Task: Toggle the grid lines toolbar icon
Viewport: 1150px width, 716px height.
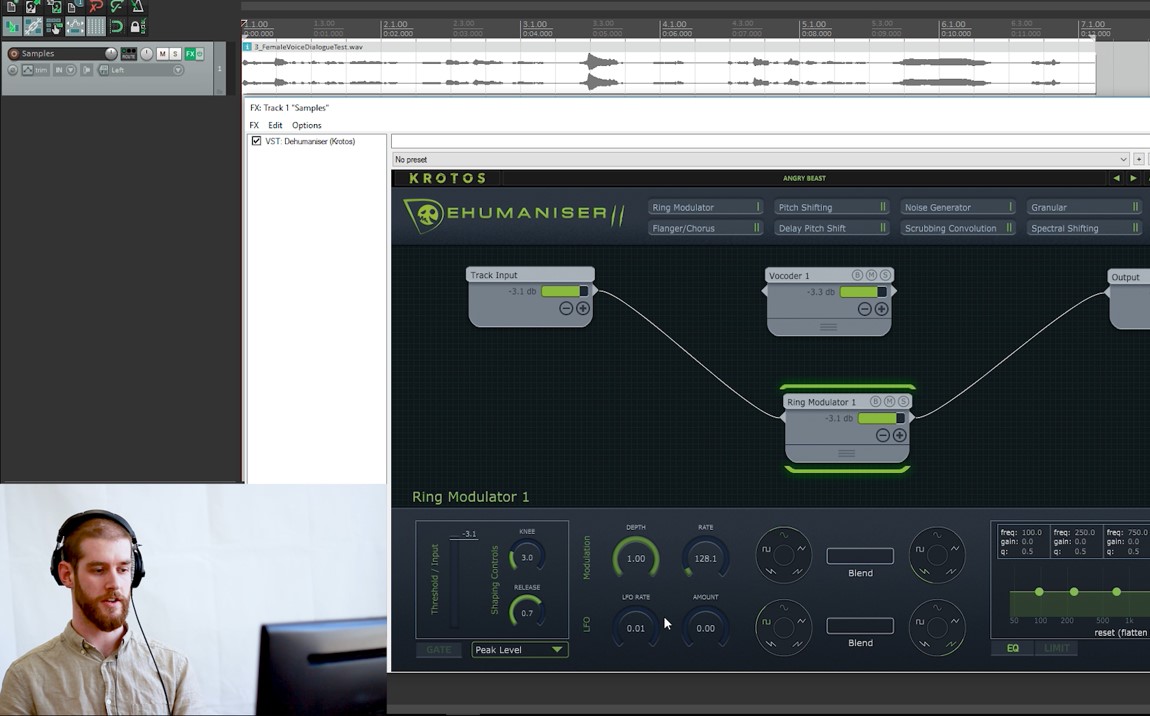Action: point(96,26)
